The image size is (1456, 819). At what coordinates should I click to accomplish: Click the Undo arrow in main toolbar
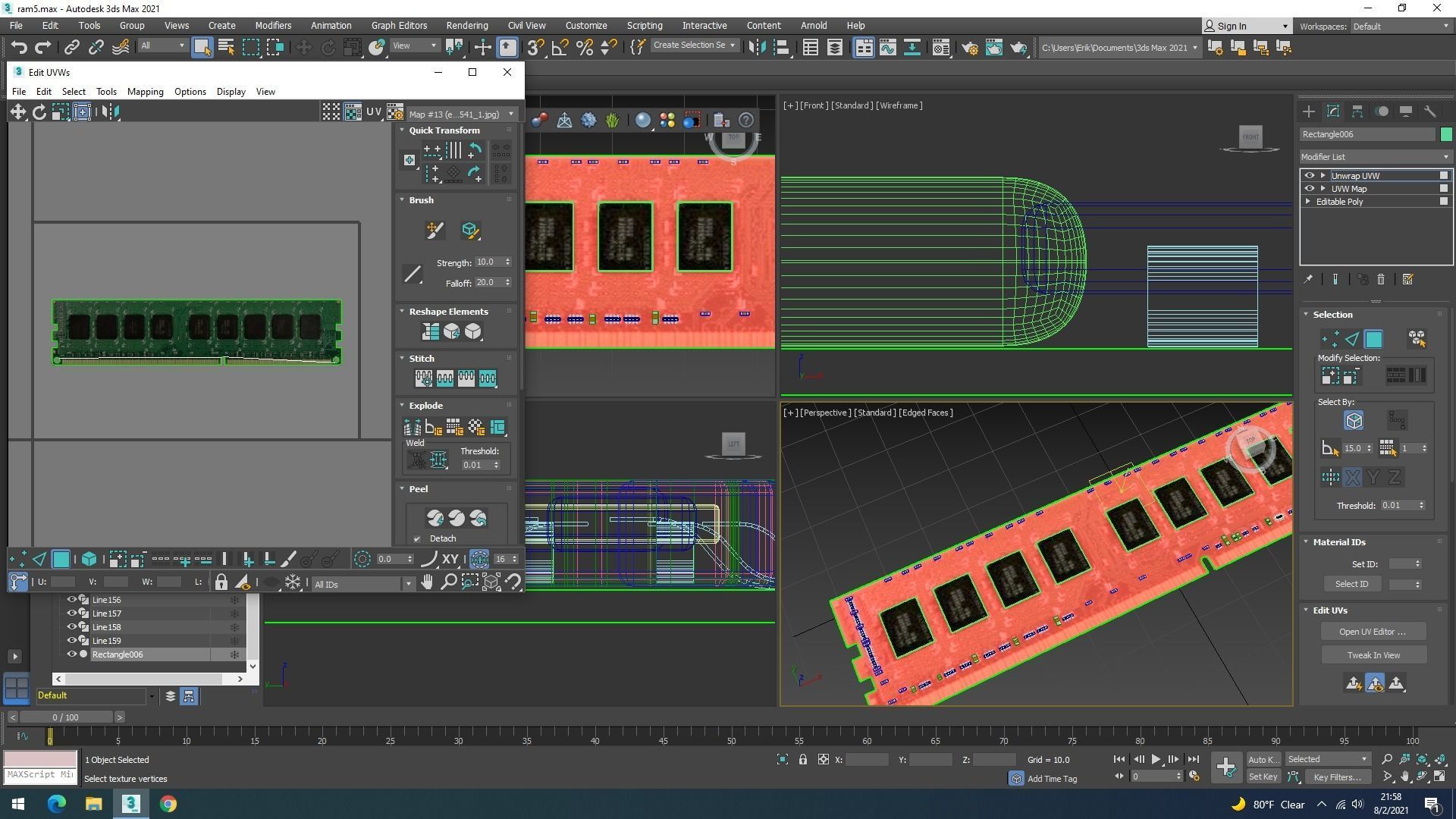coord(19,47)
